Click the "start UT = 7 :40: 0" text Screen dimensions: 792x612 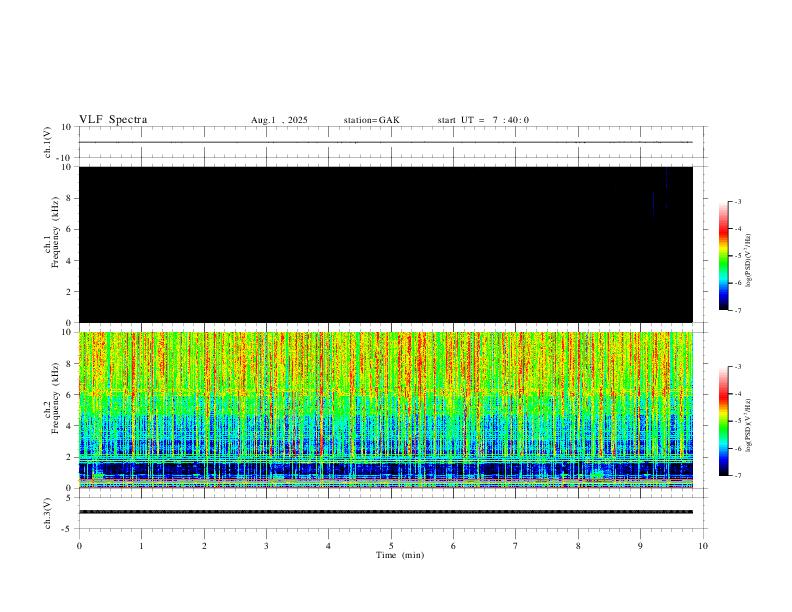[x=483, y=120]
